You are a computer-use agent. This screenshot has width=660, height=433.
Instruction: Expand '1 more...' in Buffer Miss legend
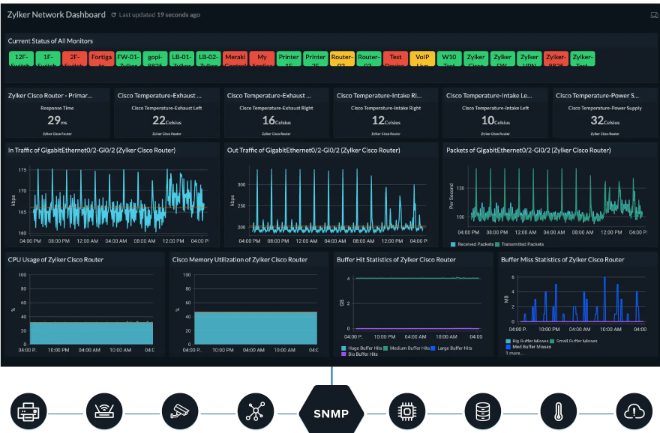[513, 353]
